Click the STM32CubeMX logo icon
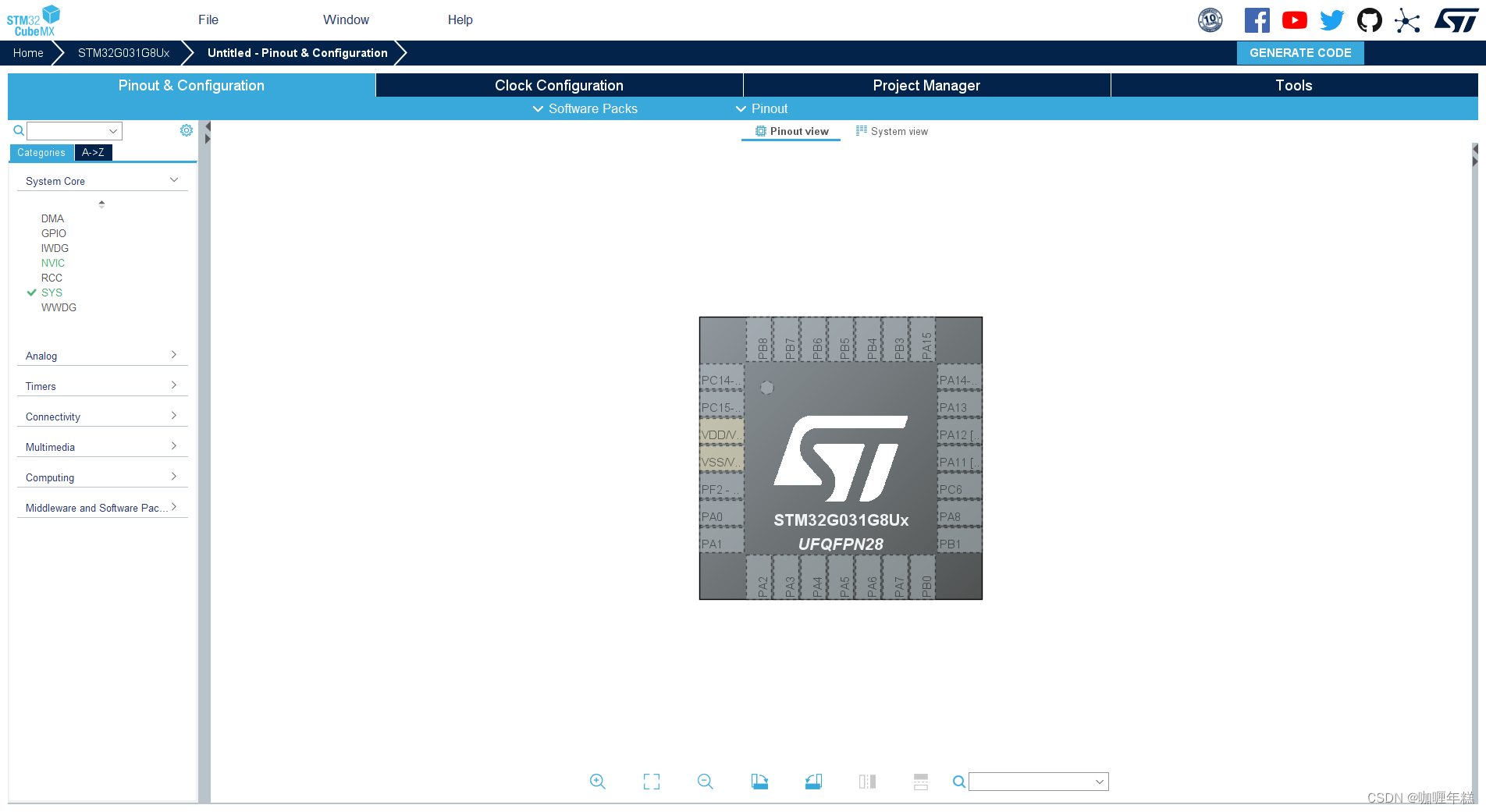Image resolution: width=1486 pixels, height=812 pixels. (x=34, y=20)
